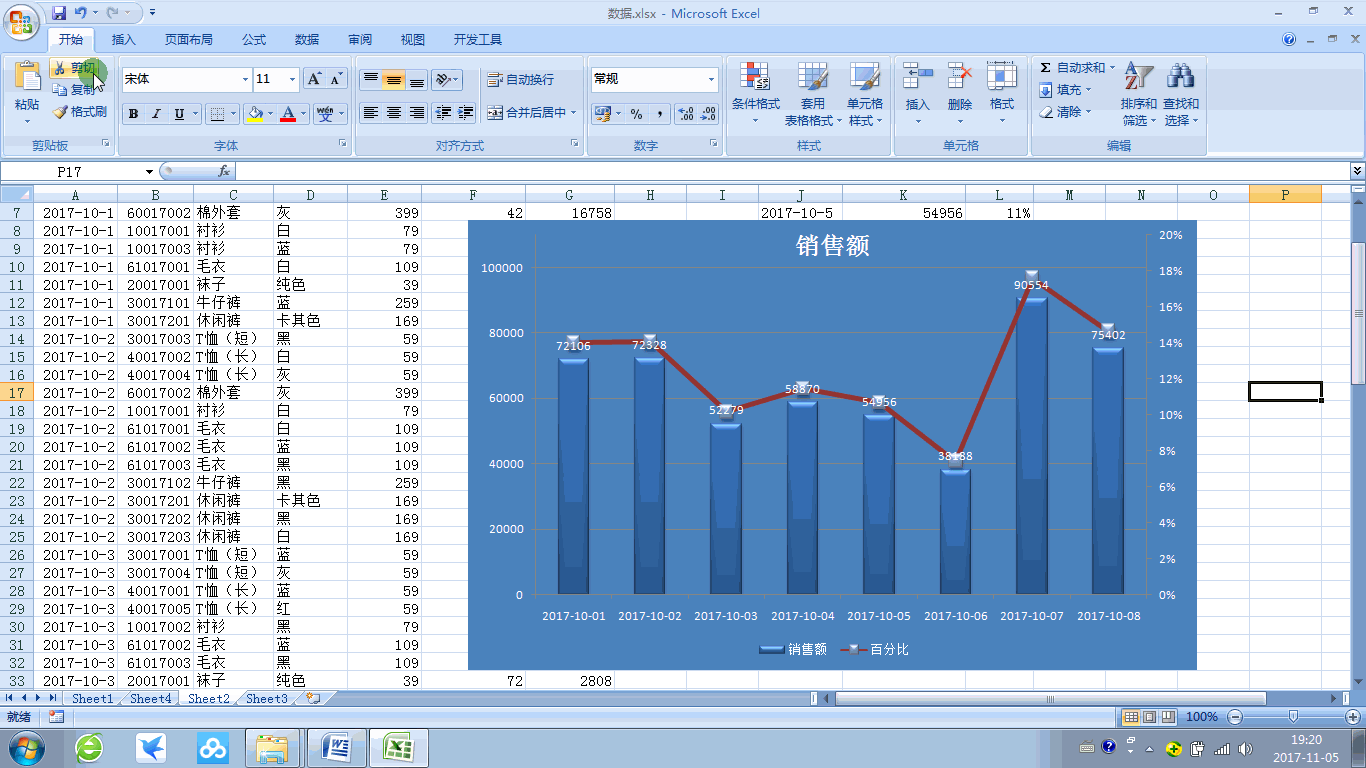
Task: Click Format as Table (套用表格格式)
Action: click(x=813, y=95)
